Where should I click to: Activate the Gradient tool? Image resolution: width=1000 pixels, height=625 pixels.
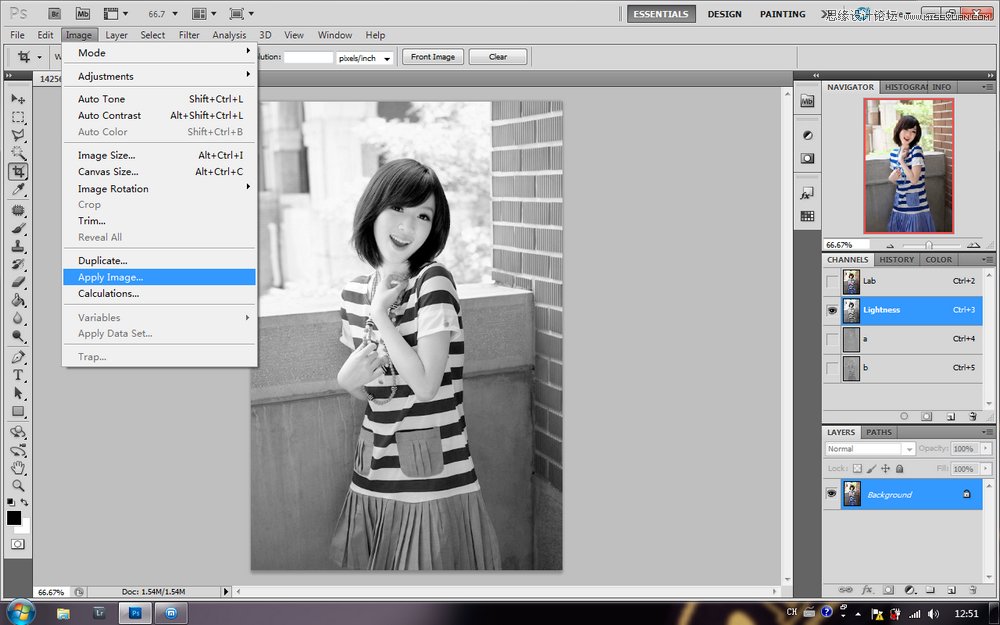(18, 301)
